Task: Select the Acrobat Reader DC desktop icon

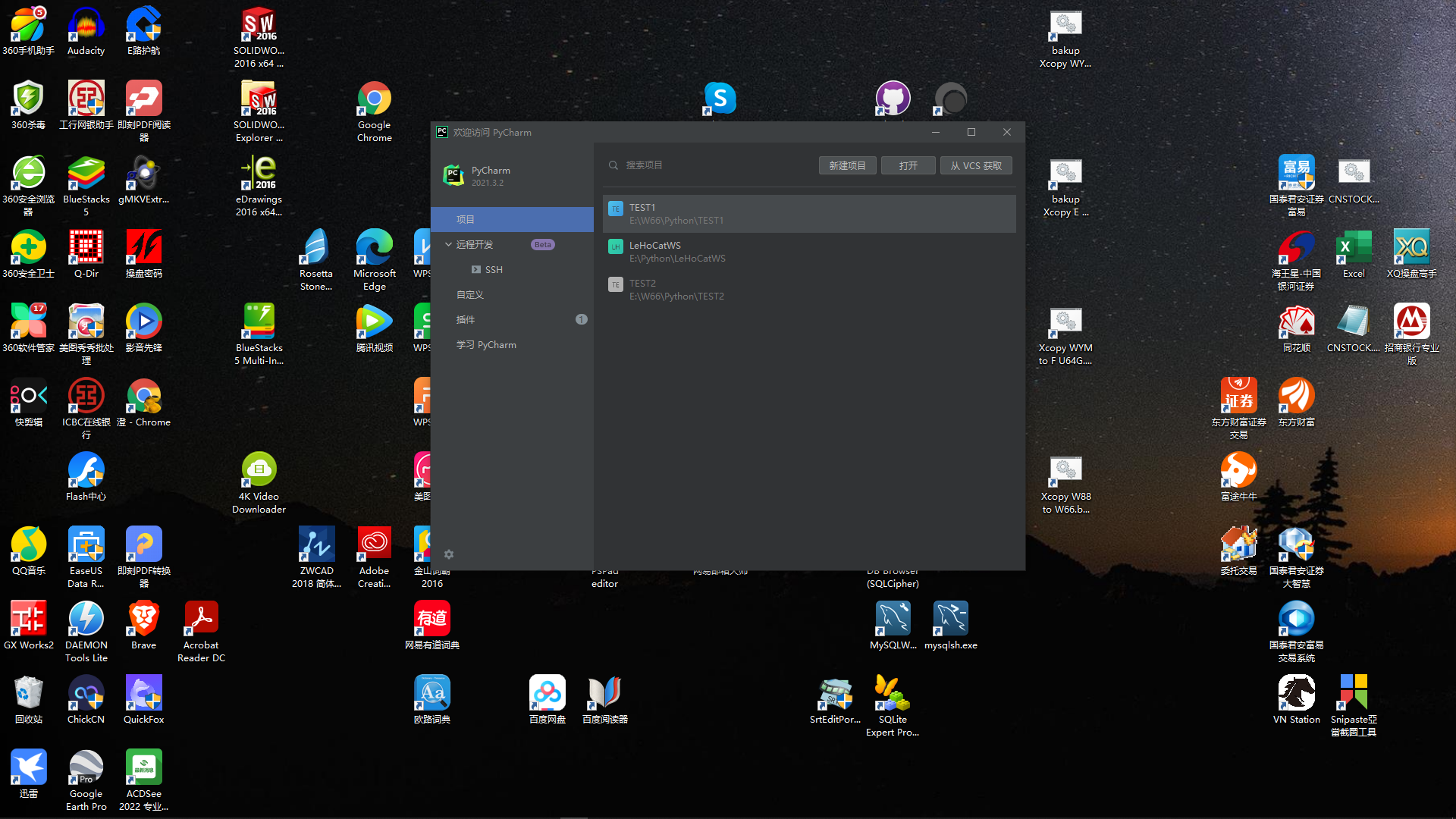Action: point(202,632)
